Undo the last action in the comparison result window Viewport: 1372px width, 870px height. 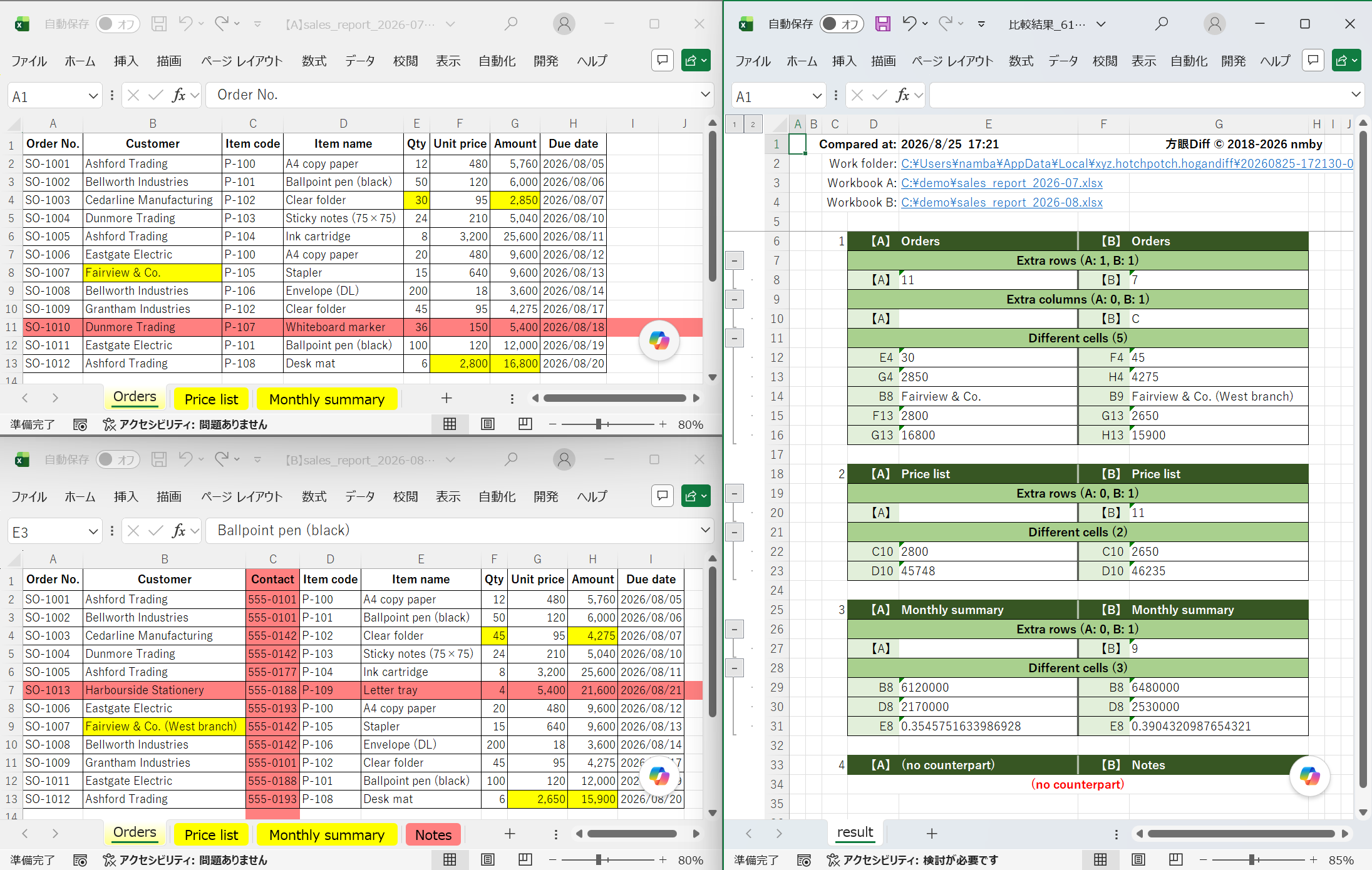(x=909, y=24)
